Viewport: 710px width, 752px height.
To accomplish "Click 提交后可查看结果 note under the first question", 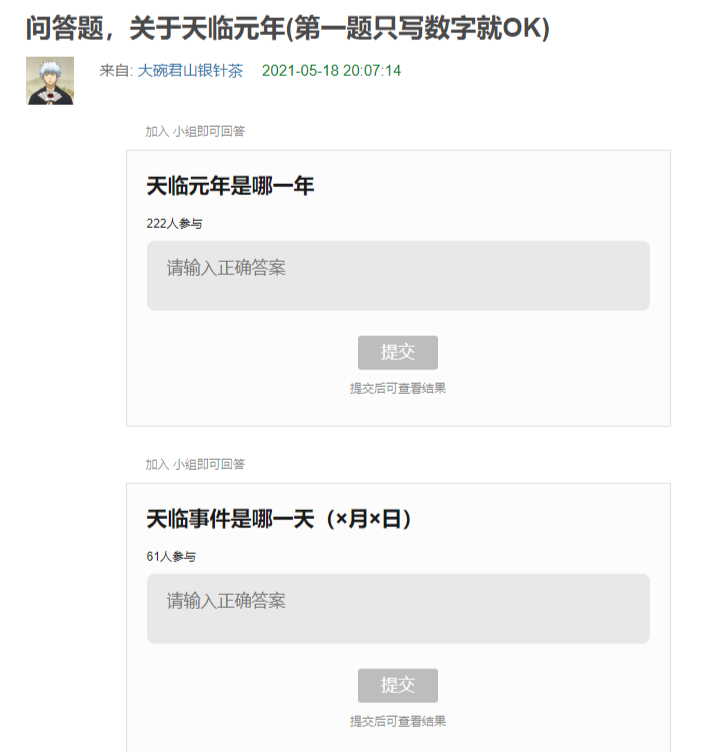I will [x=398, y=388].
